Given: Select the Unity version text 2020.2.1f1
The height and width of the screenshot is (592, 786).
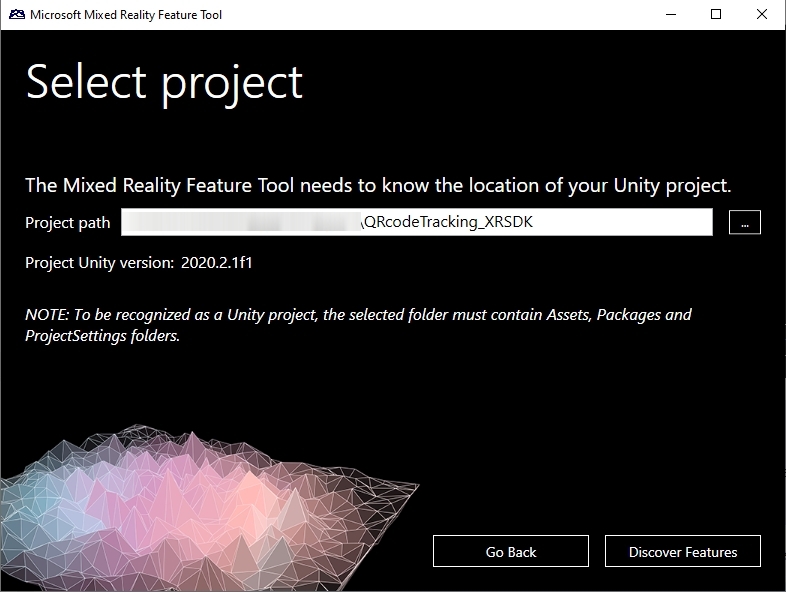Looking at the screenshot, I should tap(217, 263).
